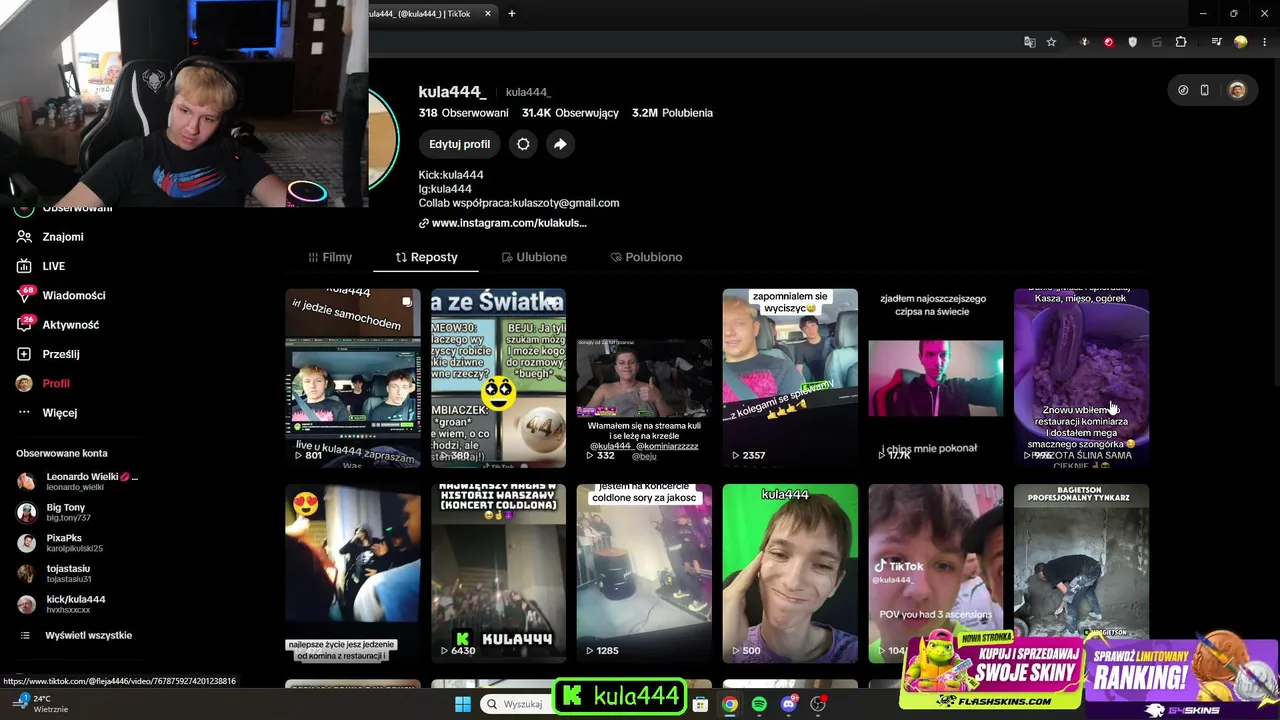This screenshot has width=1280, height=720.
Task: Open the weather widget showing 24°C
Action: tap(40, 704)
